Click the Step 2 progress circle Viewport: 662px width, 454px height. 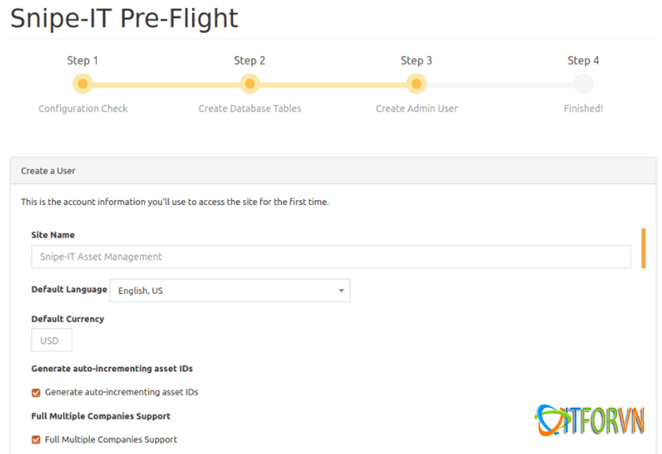point(250,84)
